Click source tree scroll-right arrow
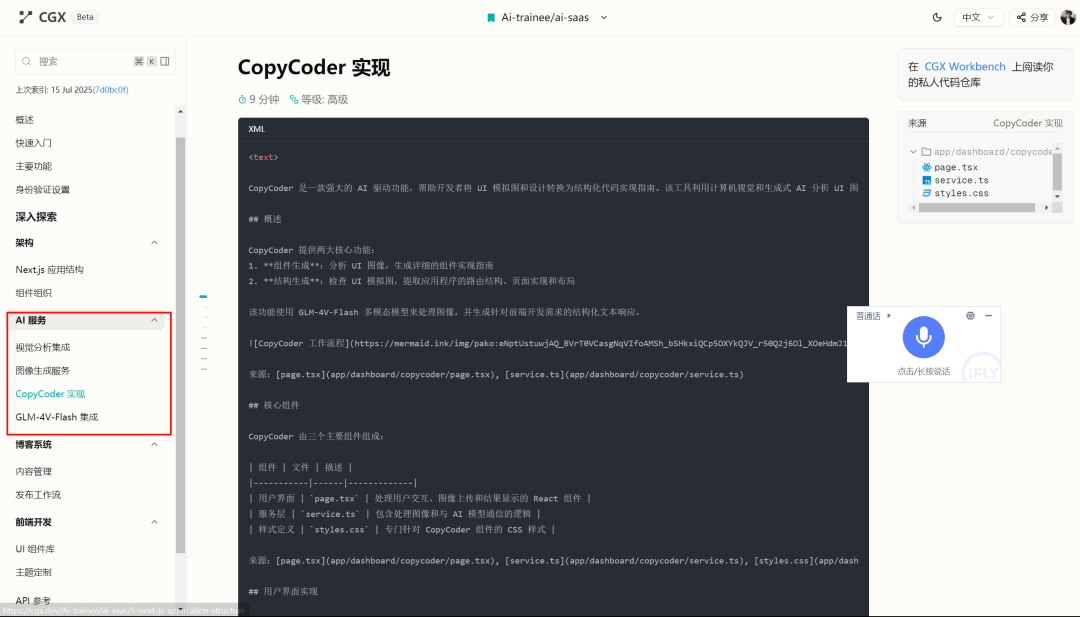Image resolution: width=1080 pixels, height=617 pixels. 1047,207
